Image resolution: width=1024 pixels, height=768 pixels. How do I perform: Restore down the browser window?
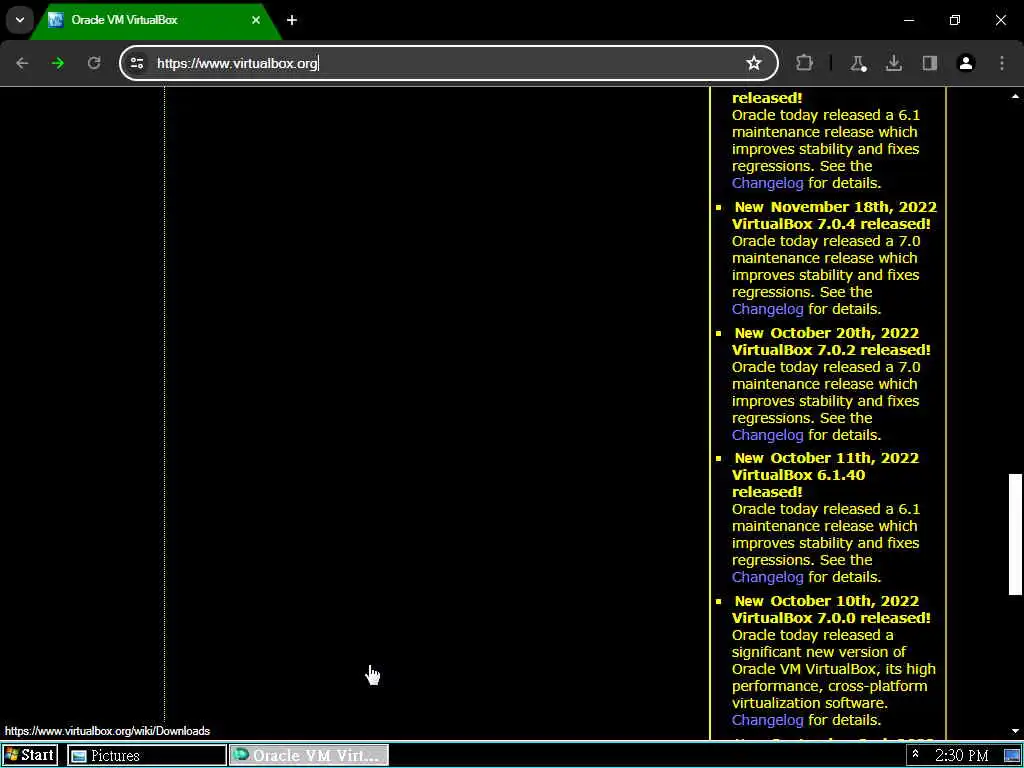point(955,20)
